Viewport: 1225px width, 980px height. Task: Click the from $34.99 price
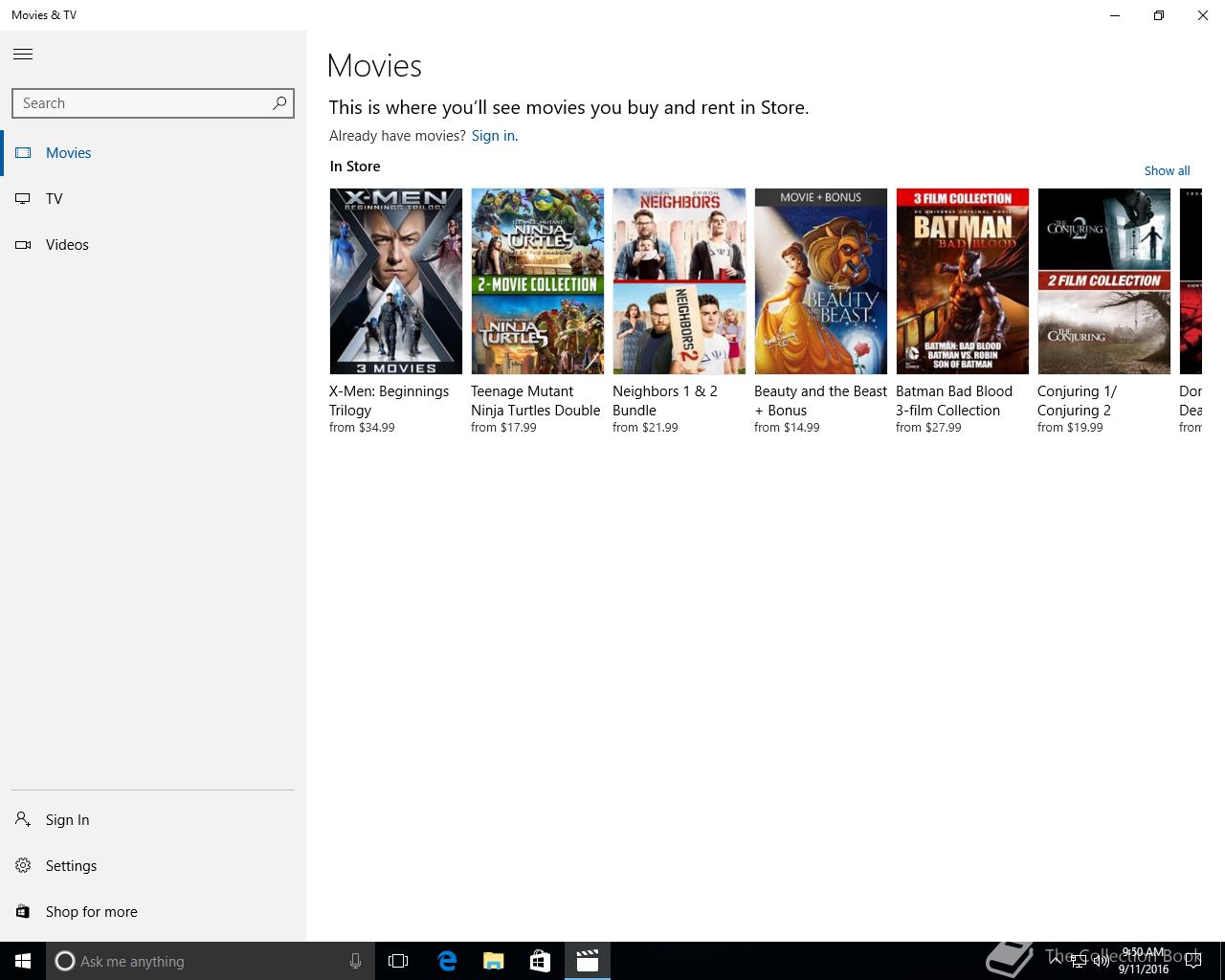tap(362, 428)
